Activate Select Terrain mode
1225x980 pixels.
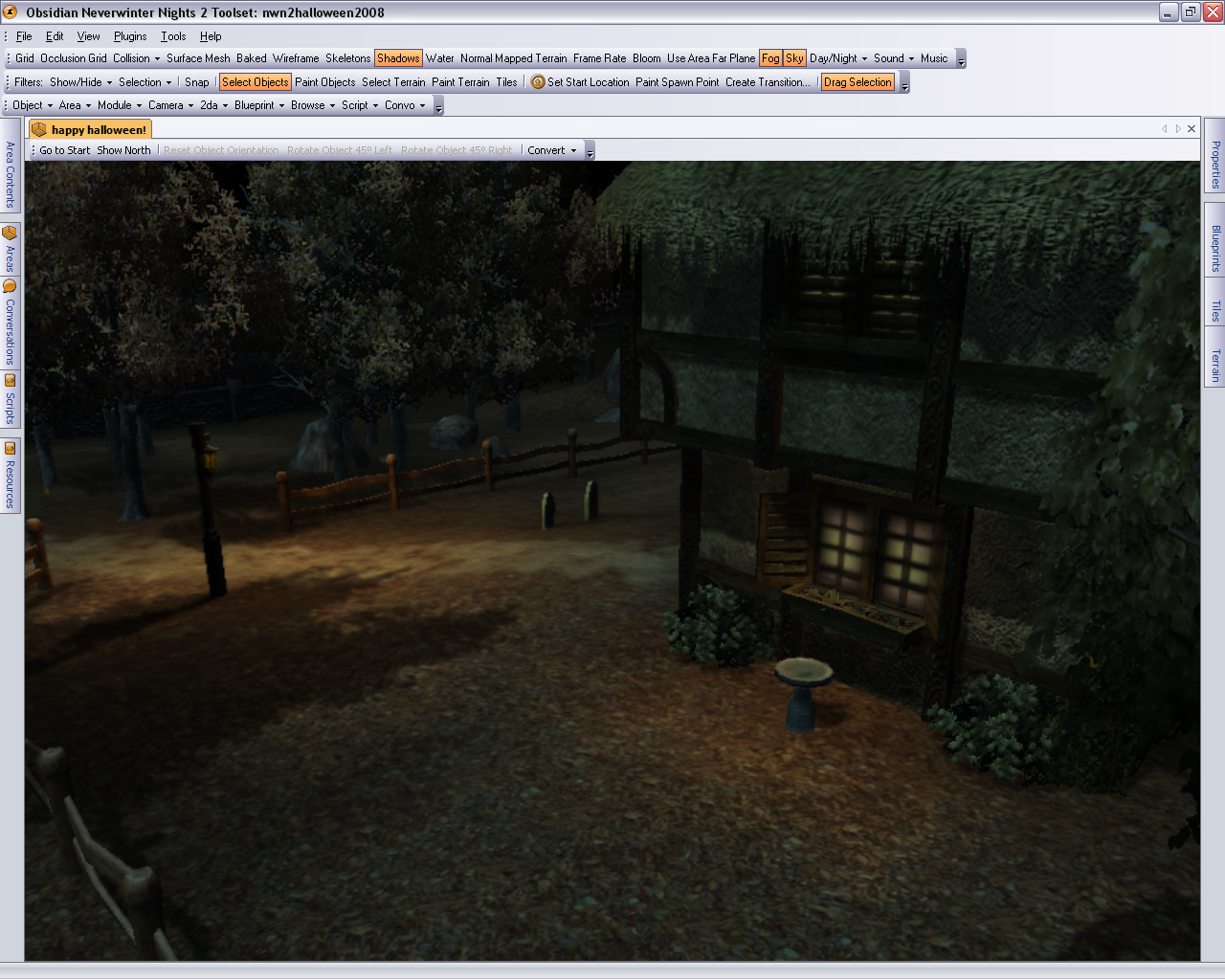tap(393, 82)
